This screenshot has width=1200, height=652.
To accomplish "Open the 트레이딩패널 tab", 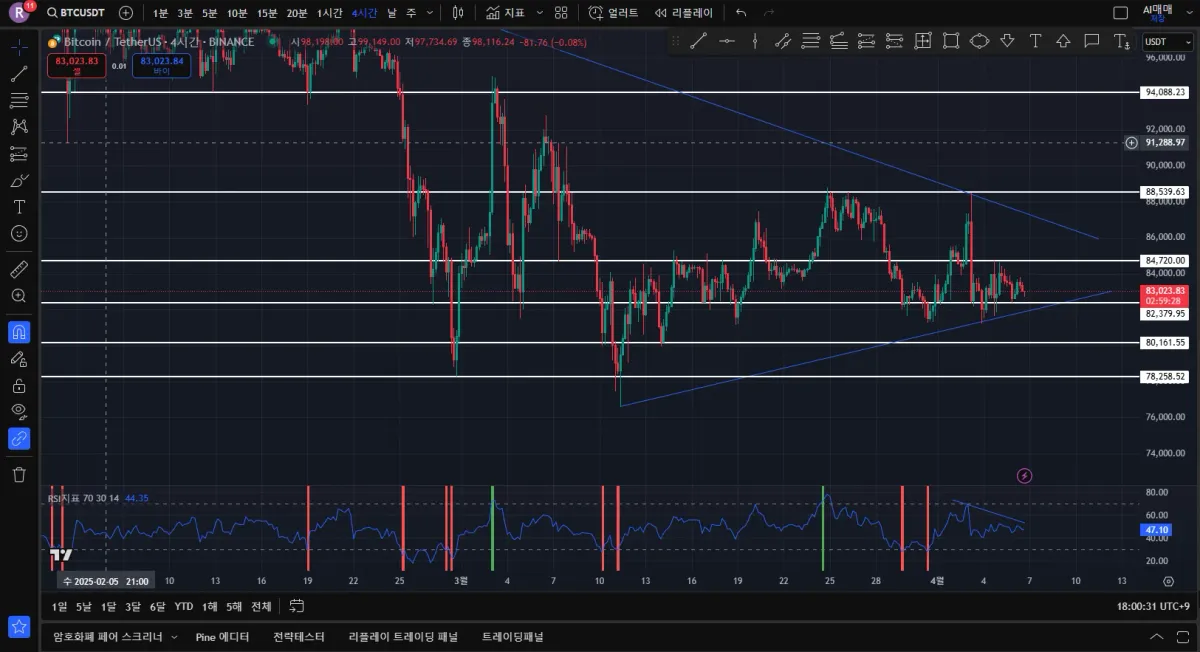I will (513, 636).
